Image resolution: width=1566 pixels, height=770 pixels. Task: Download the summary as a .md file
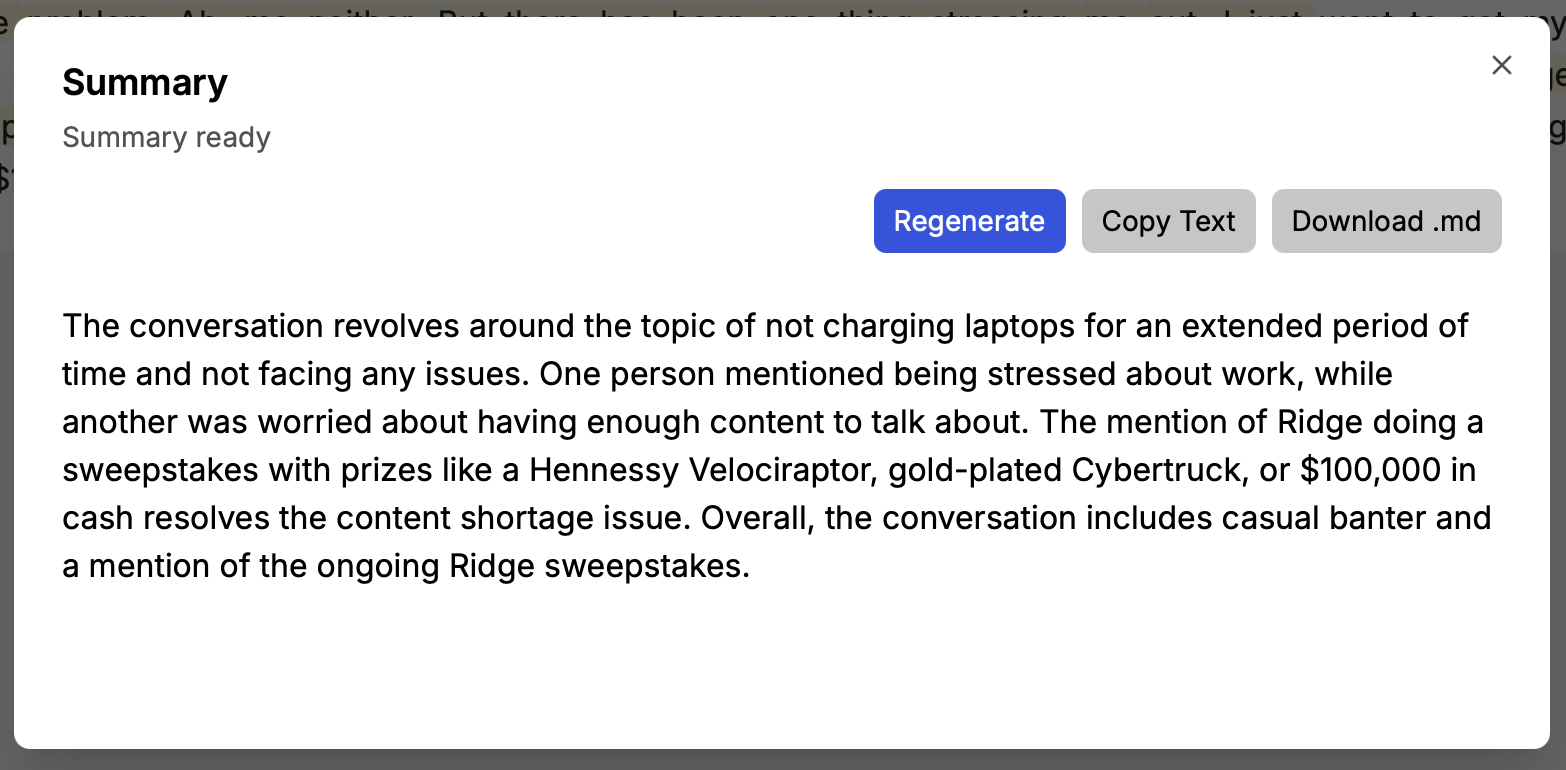pos(1386,221)
